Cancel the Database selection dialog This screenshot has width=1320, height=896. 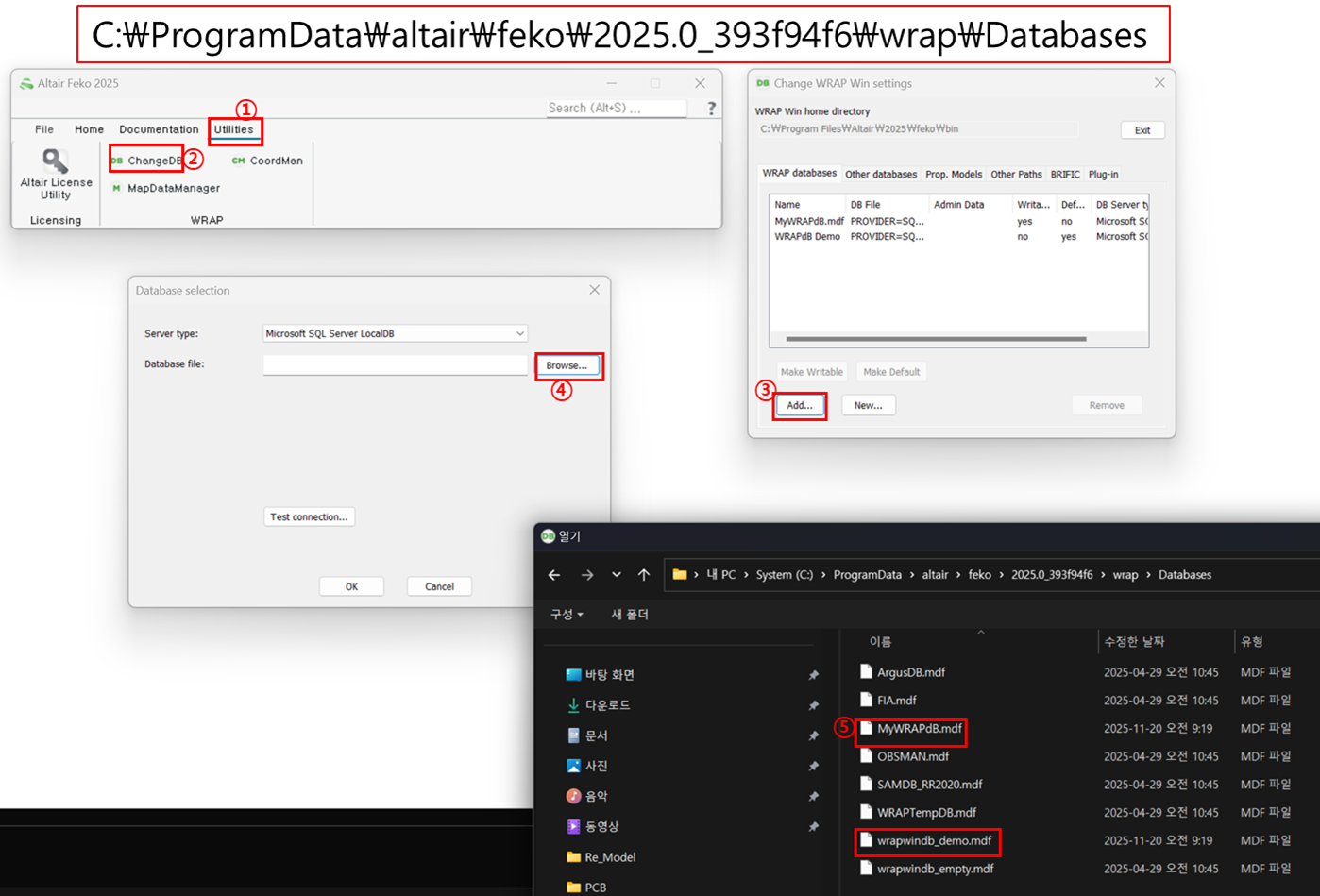(439, 586)
